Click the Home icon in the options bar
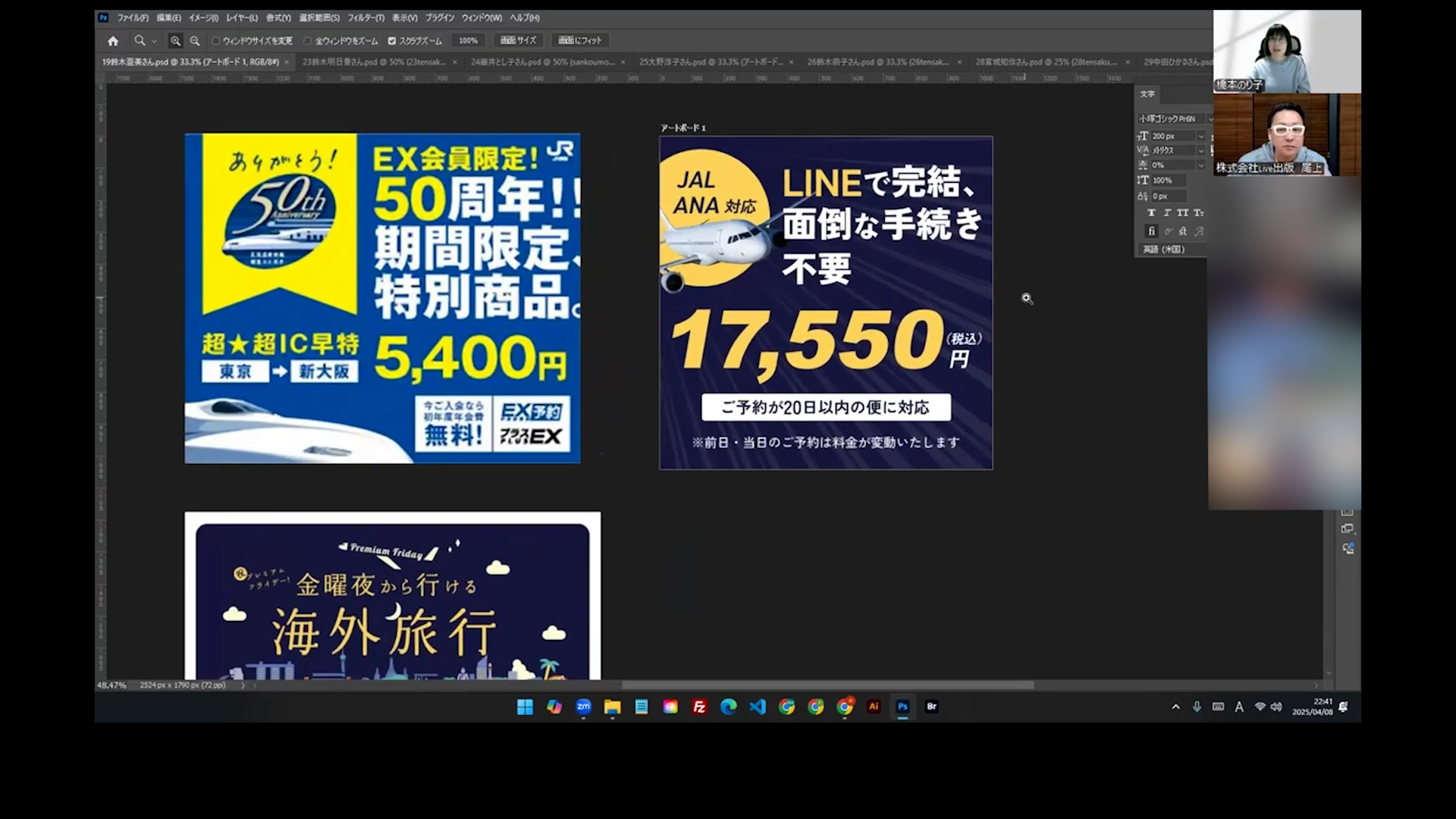 coord(112,40)
